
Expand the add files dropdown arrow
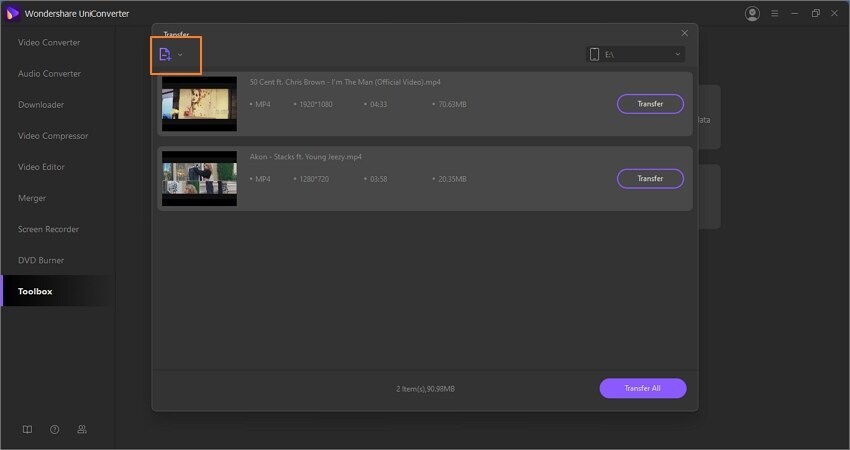180,55
